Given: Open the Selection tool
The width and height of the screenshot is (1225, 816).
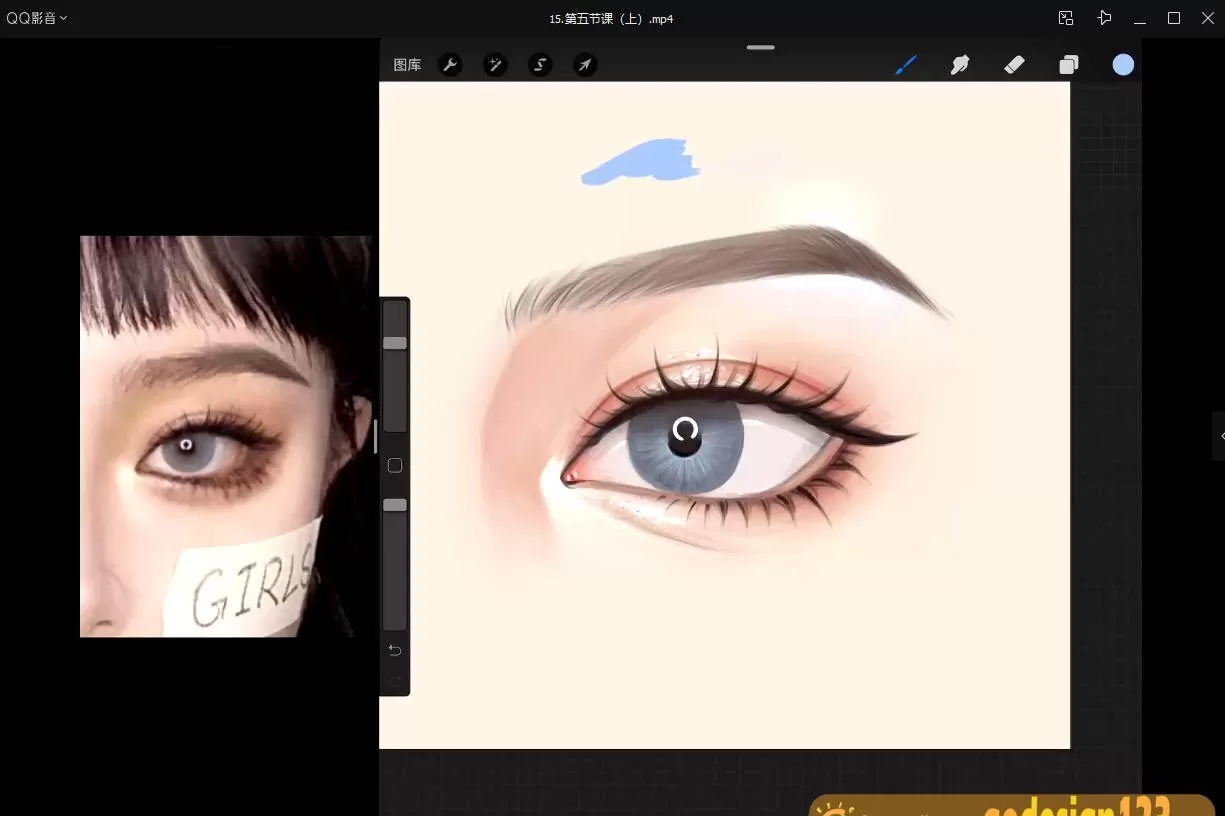Looking at the screenshot, I should point(540,64).
